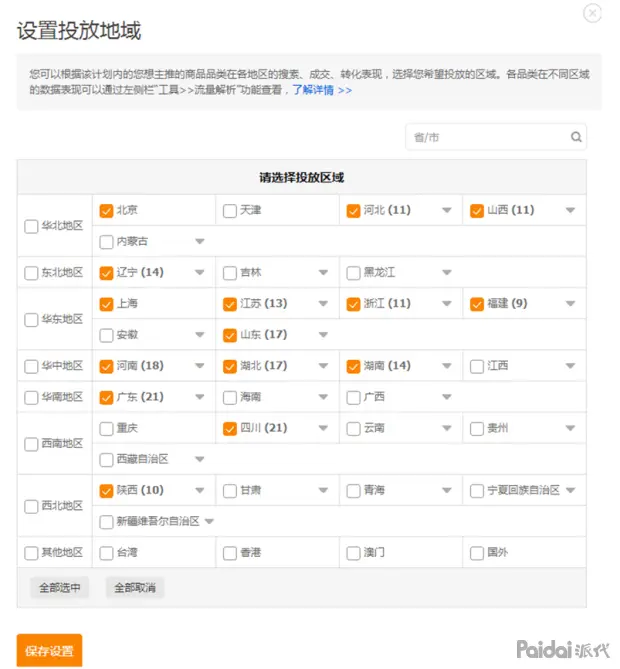
Task: Tick the 重庆 checkbox
Action: (x=106, y=428)
